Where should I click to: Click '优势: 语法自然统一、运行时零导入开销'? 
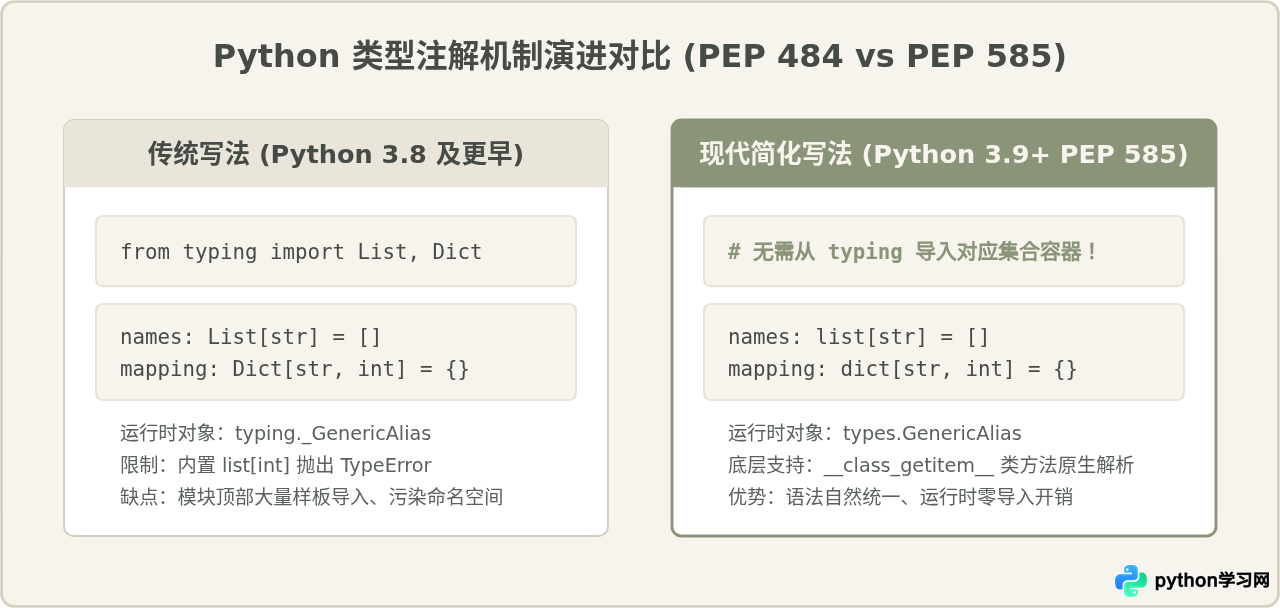tap(900, 497)
